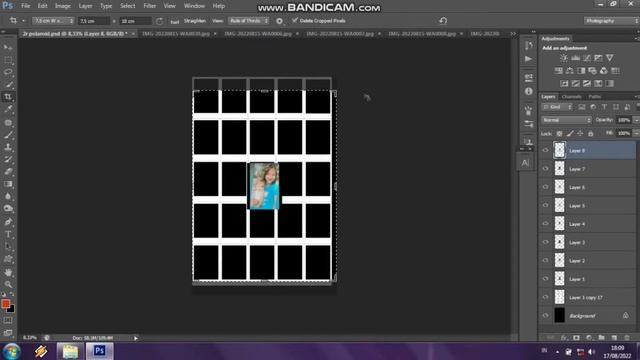The image size is (640, 360).
Task: Open crop settings gear in options bar
Action: coord(279,21)
